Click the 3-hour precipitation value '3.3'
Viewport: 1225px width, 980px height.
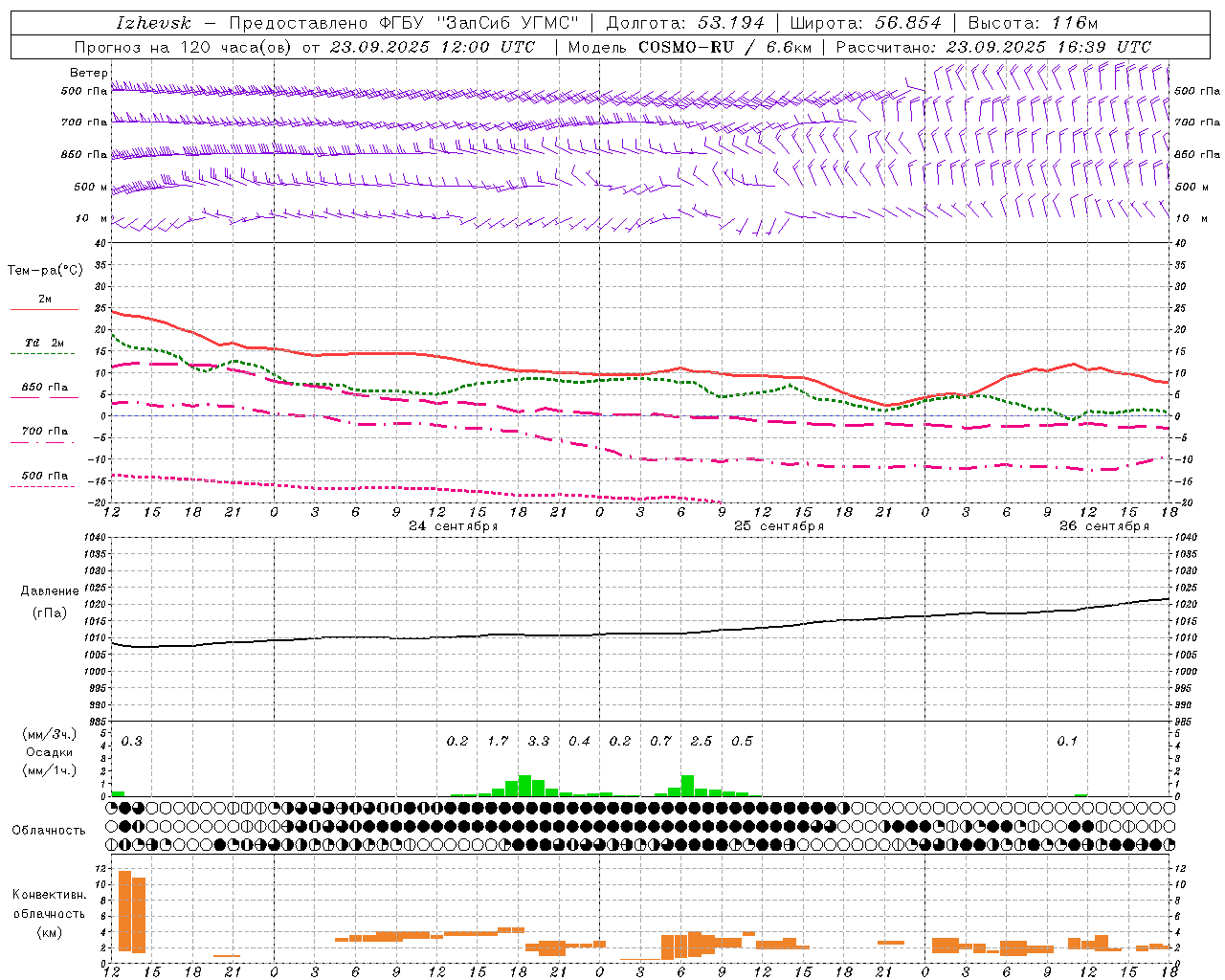click(x=539, y=741)
